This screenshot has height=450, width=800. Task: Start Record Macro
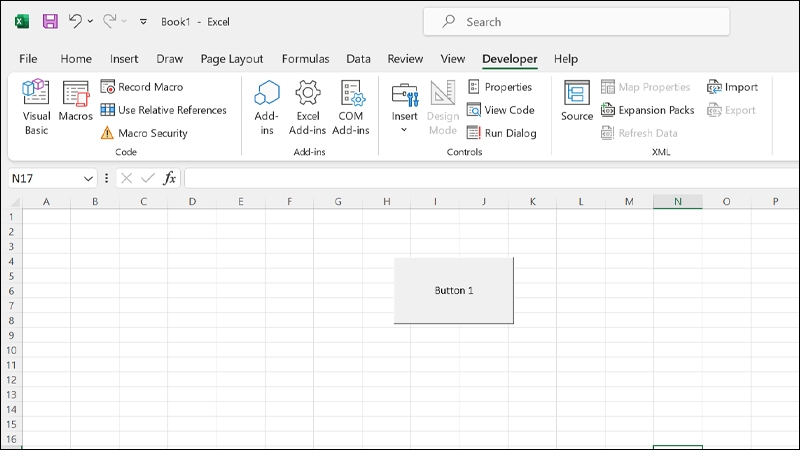142,87
